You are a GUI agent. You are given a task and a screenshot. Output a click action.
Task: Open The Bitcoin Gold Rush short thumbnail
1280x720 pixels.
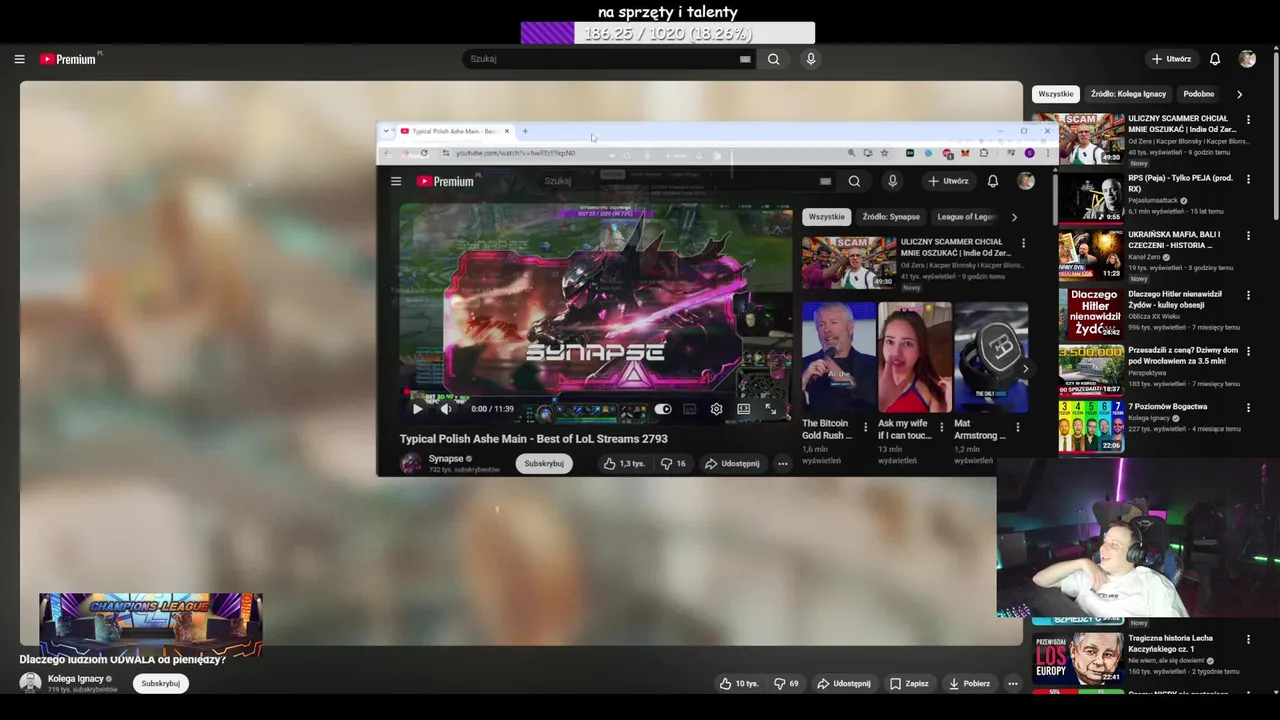[x=838, y=358]
